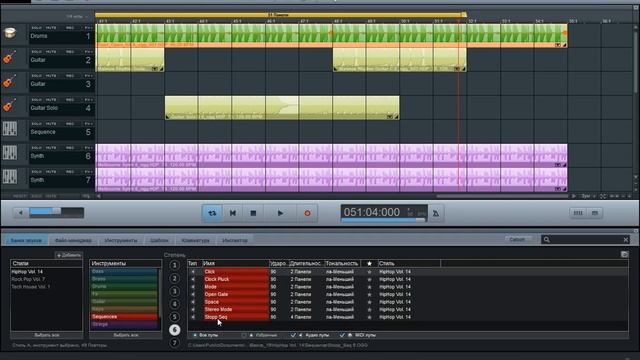Switch to the Шаблон tab
The width and height of the screenshot is (640, 360).
[159, 240]
